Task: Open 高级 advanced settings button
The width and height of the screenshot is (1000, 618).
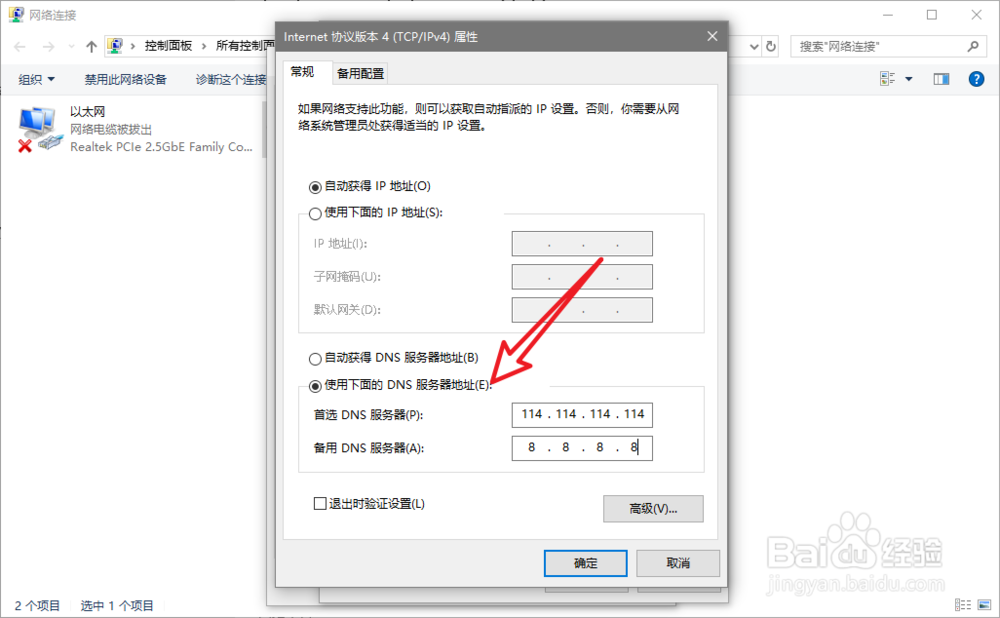Action: coord(653,509)
